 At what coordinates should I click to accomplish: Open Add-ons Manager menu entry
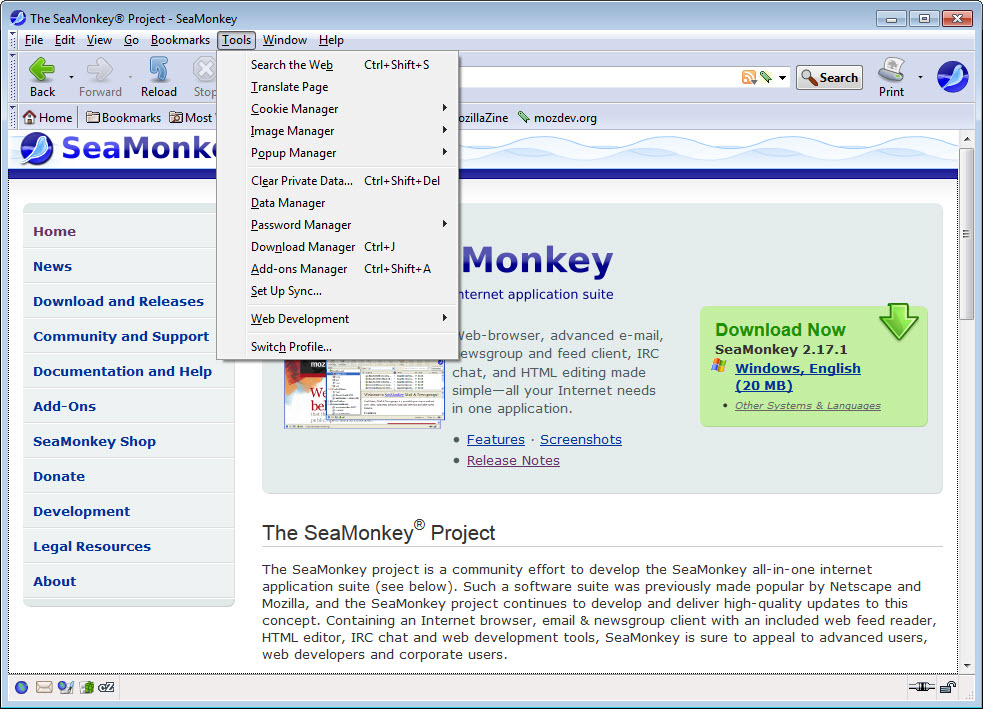[x=337, y=268]
